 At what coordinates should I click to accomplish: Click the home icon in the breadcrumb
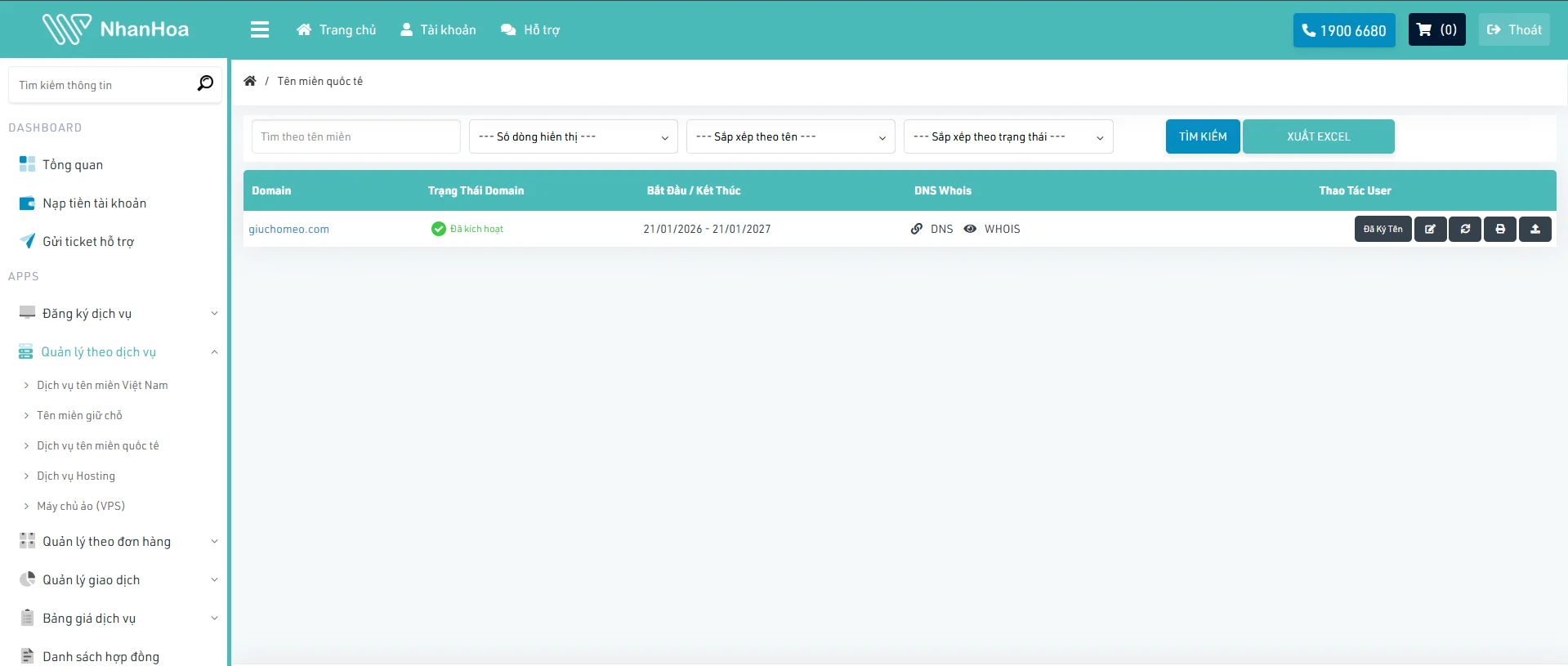pyautogui.click(x=250, y=81)
